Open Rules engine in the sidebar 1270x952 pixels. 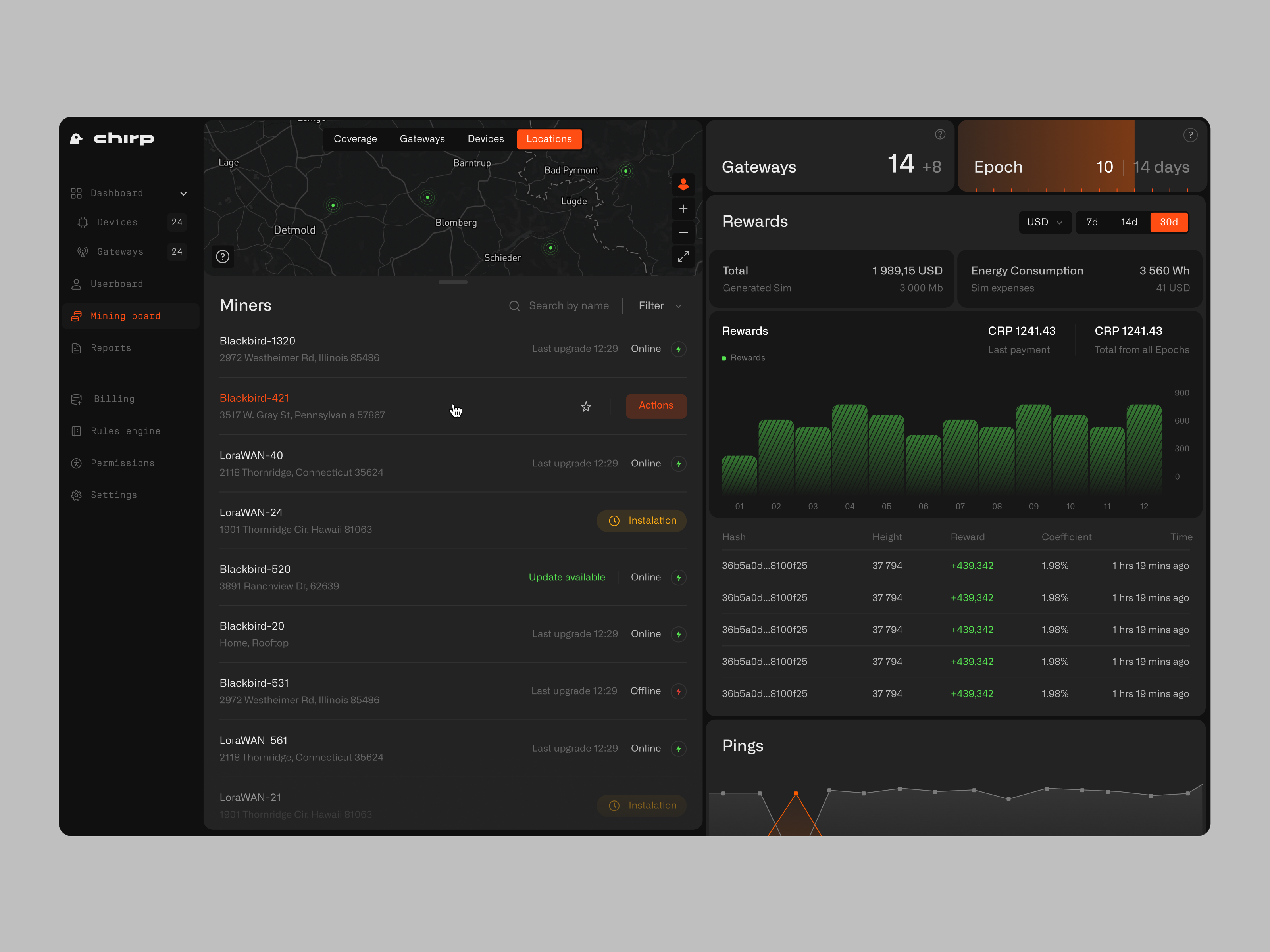tap(125, 431)
